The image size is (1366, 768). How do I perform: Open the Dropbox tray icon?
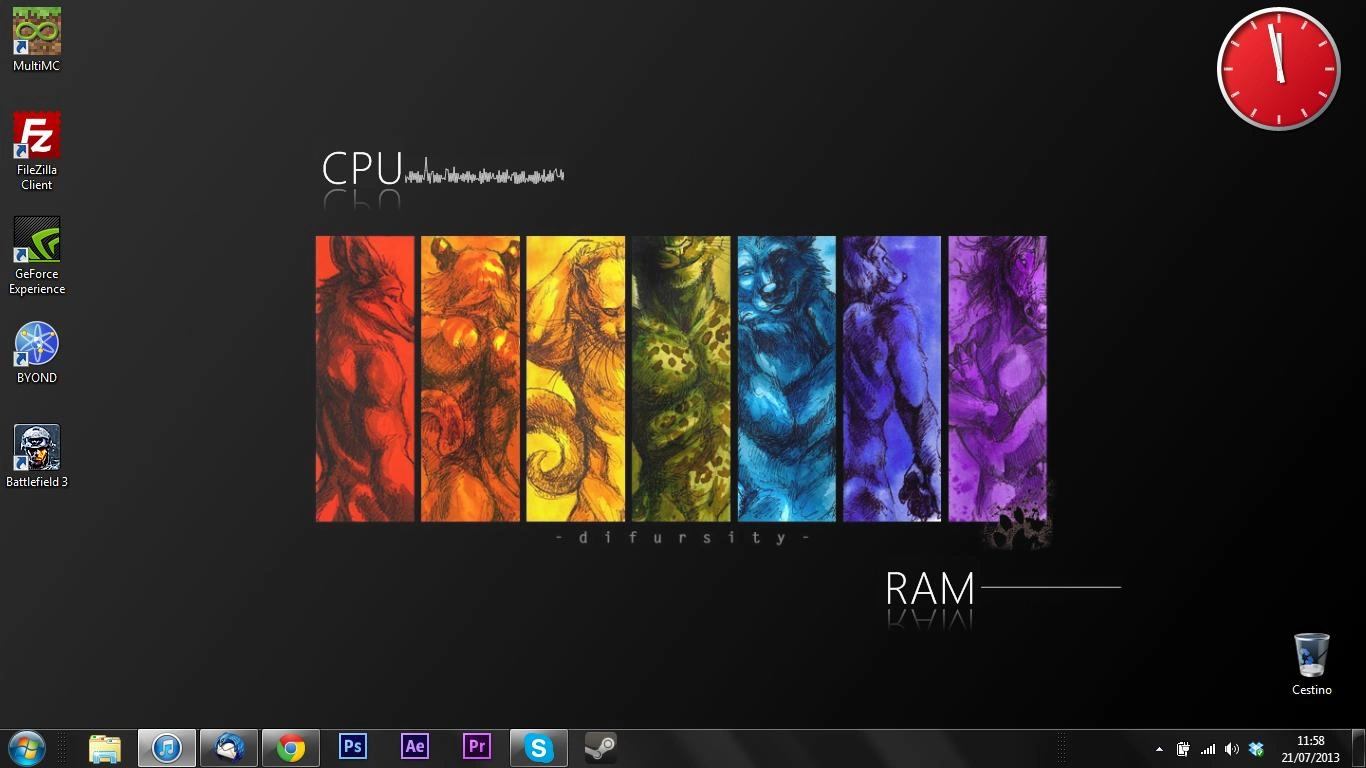tap(1256, 749)
